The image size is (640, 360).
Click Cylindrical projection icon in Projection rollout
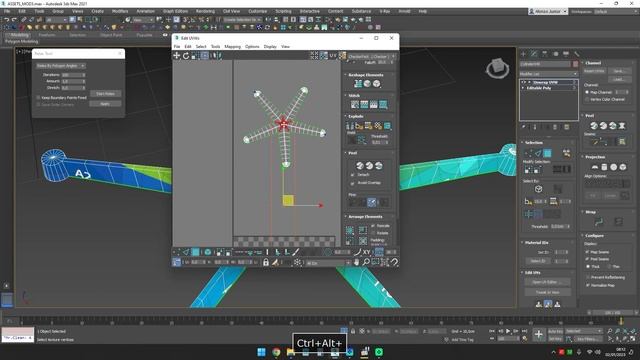coord(604,167)
